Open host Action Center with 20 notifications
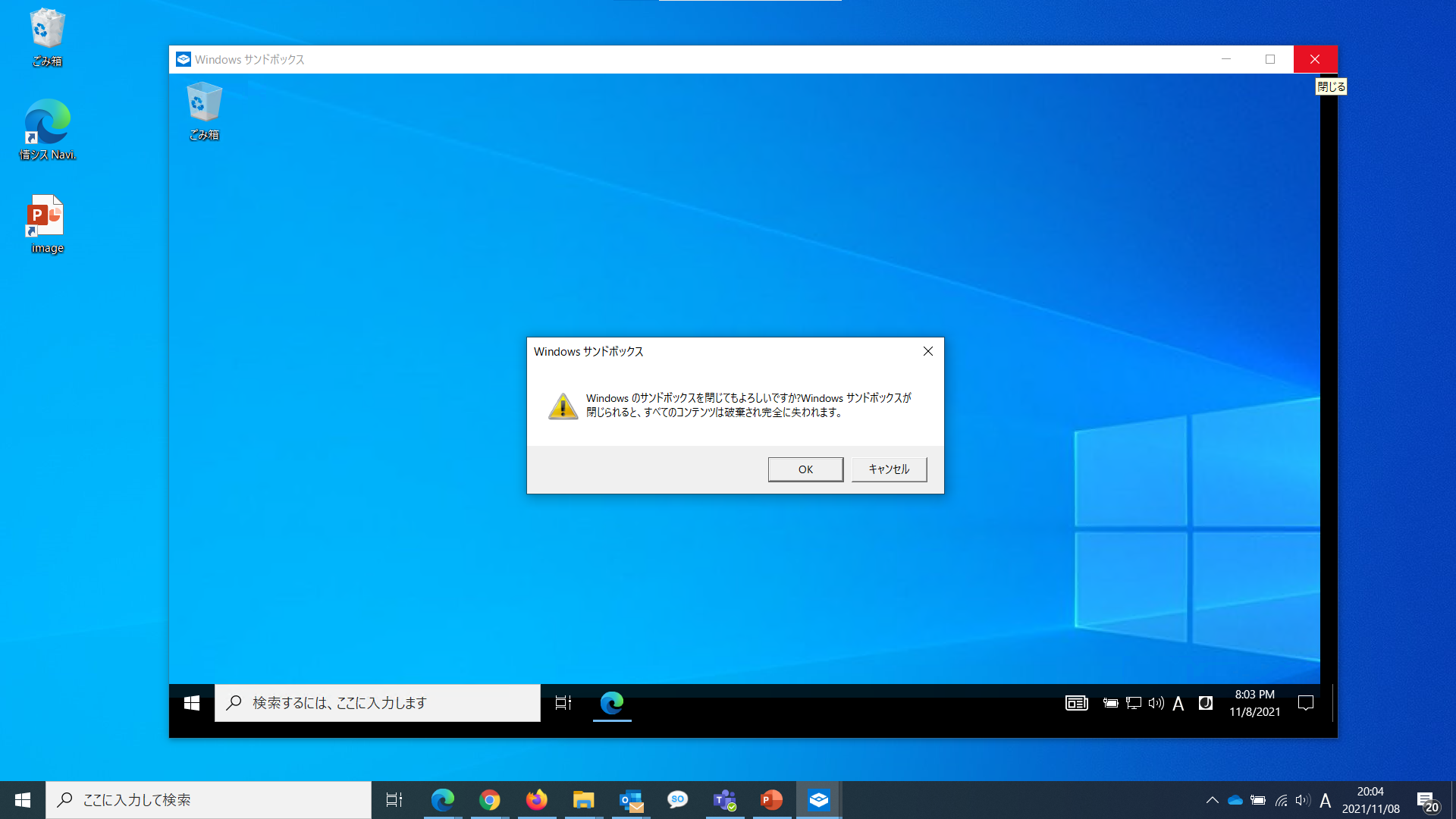This screenshot has height=819, width=1456. pyautogui.click(x=1428, y=801)
